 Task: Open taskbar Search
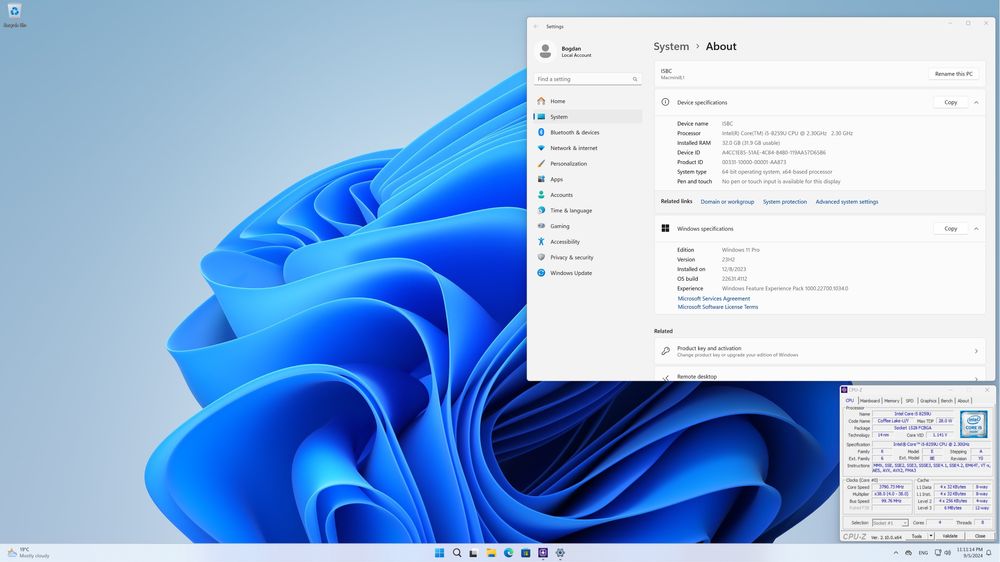pos(457,552)
